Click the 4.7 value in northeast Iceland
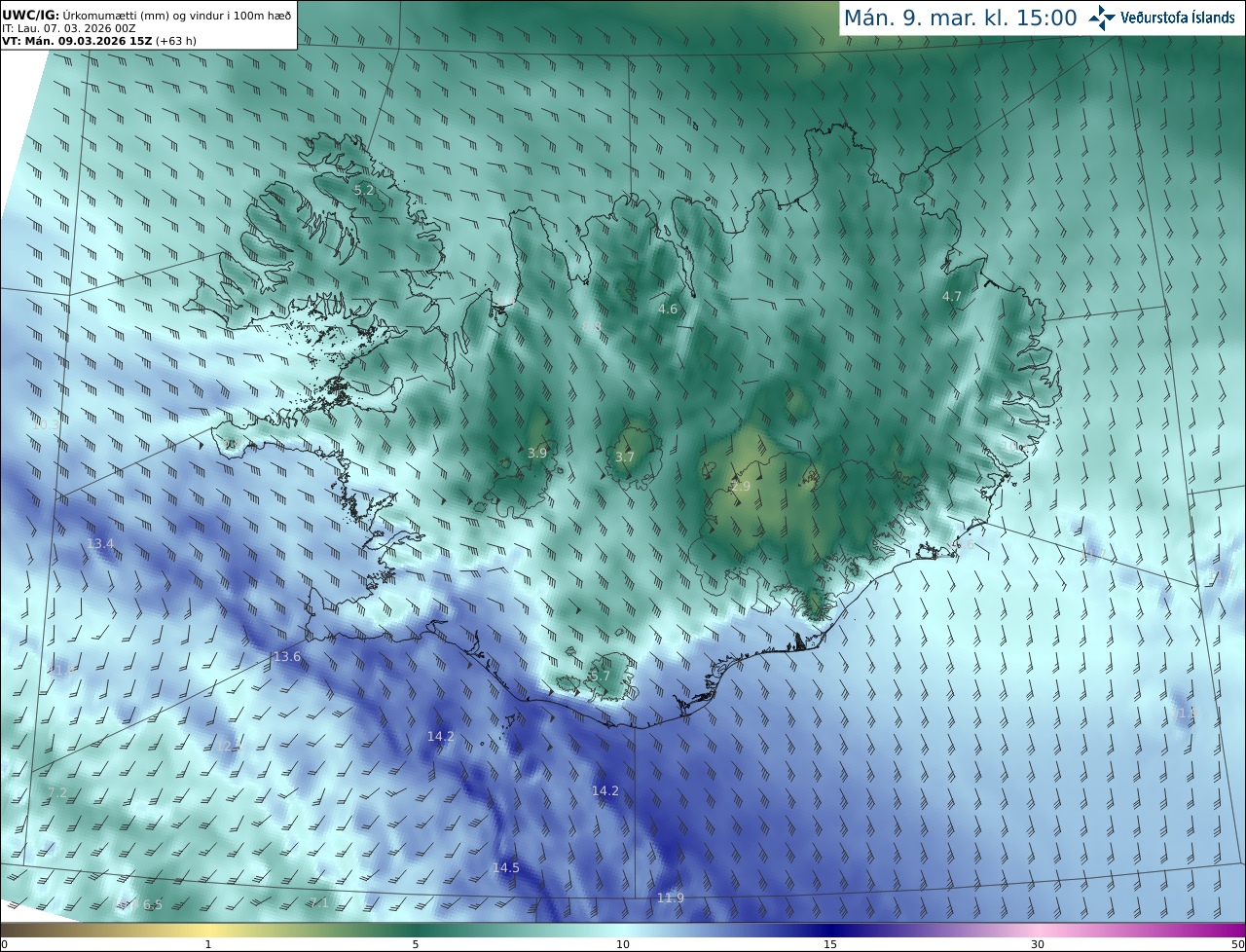 [952, 296]
